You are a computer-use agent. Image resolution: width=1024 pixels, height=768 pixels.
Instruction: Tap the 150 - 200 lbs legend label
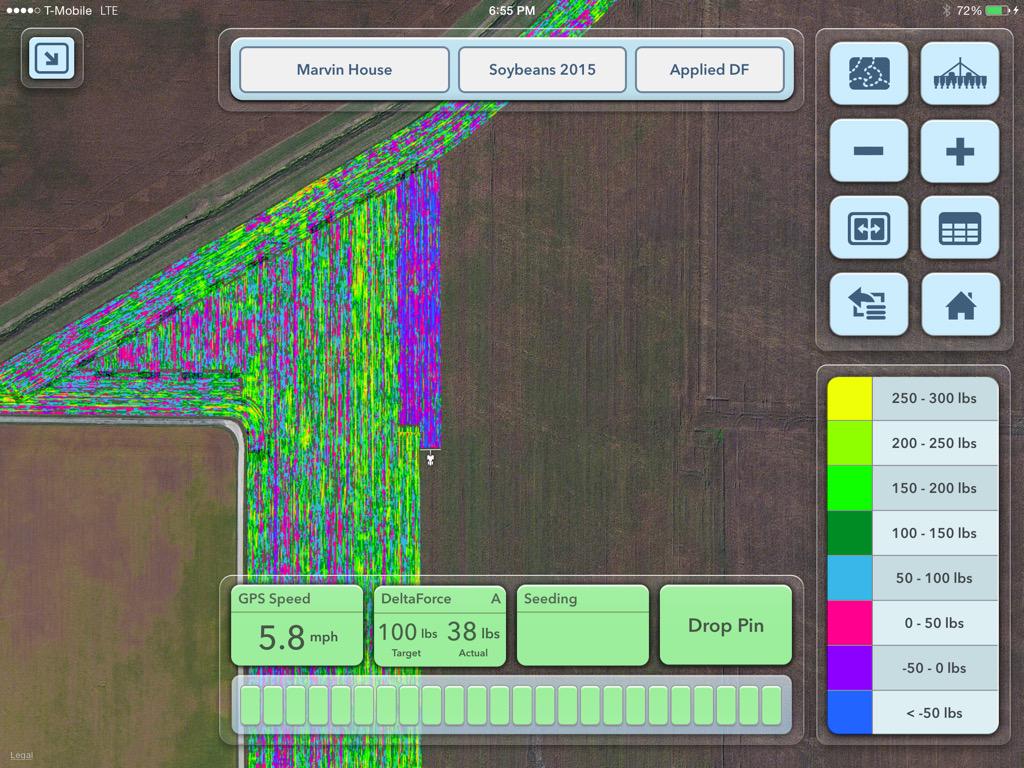pos(934,488)
